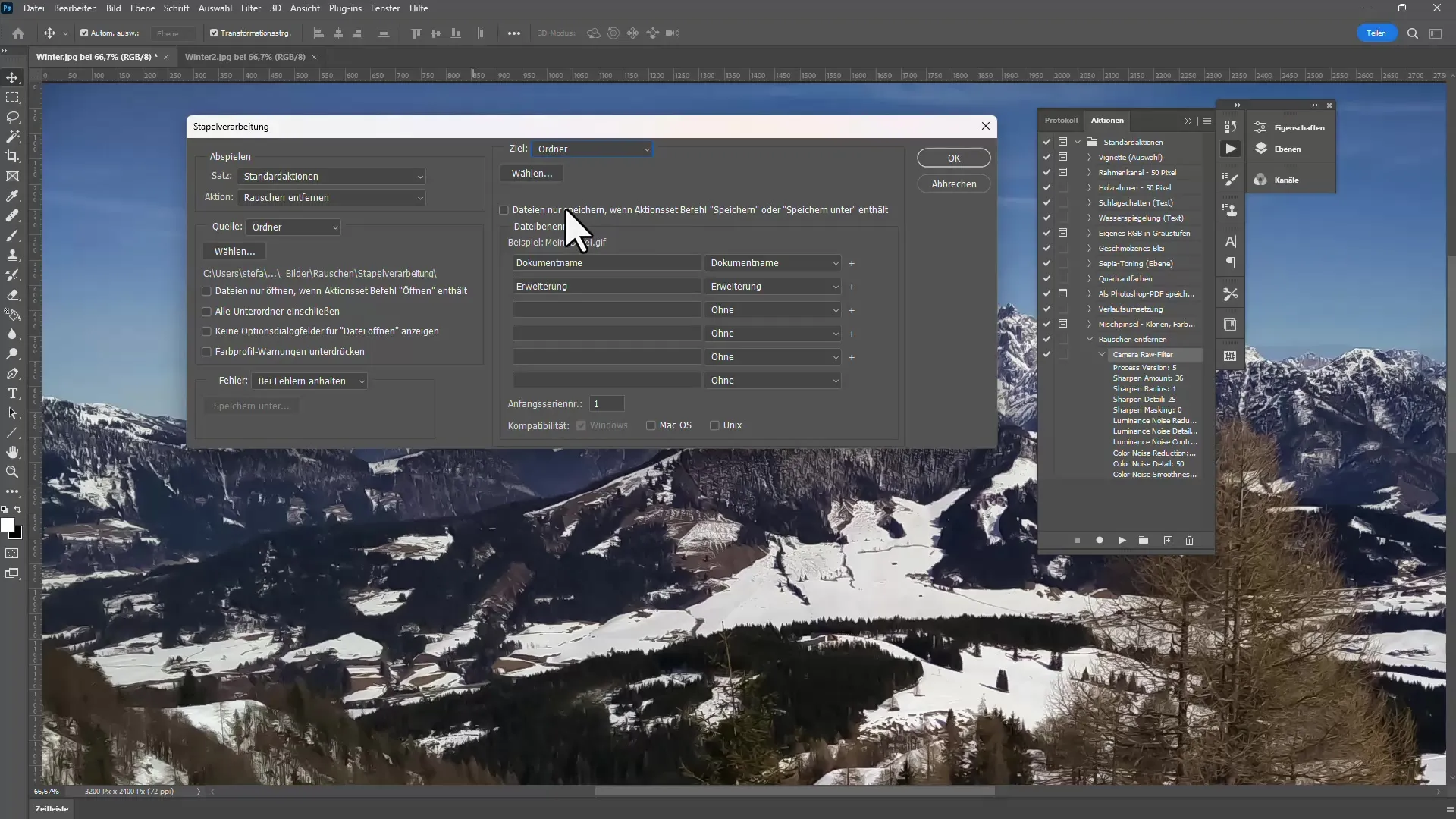Screen dimensions: 1456x819
Task: Click play button in Actions panel
Action: point(1122,540)
